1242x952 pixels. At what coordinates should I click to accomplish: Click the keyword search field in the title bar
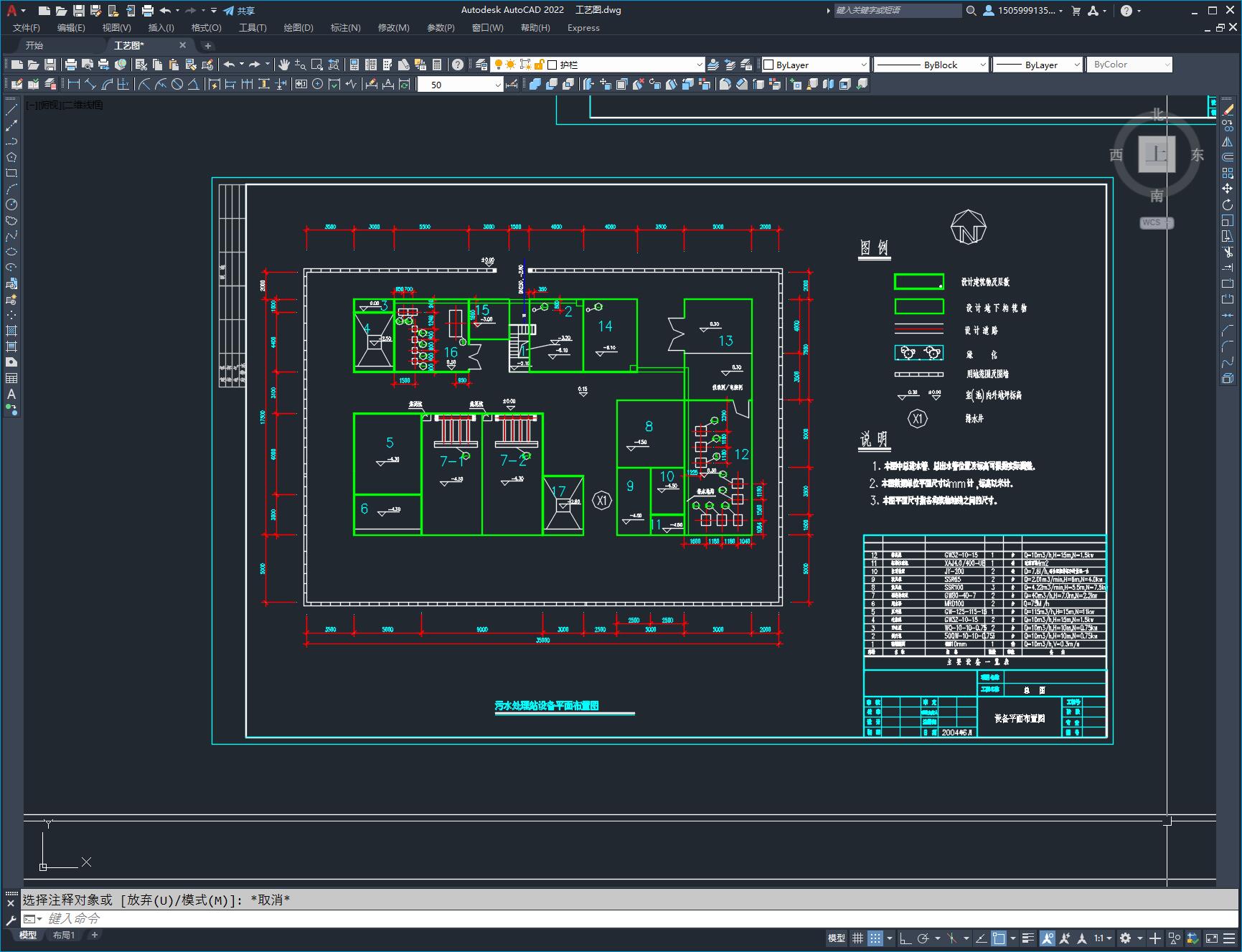click(897, 11)
